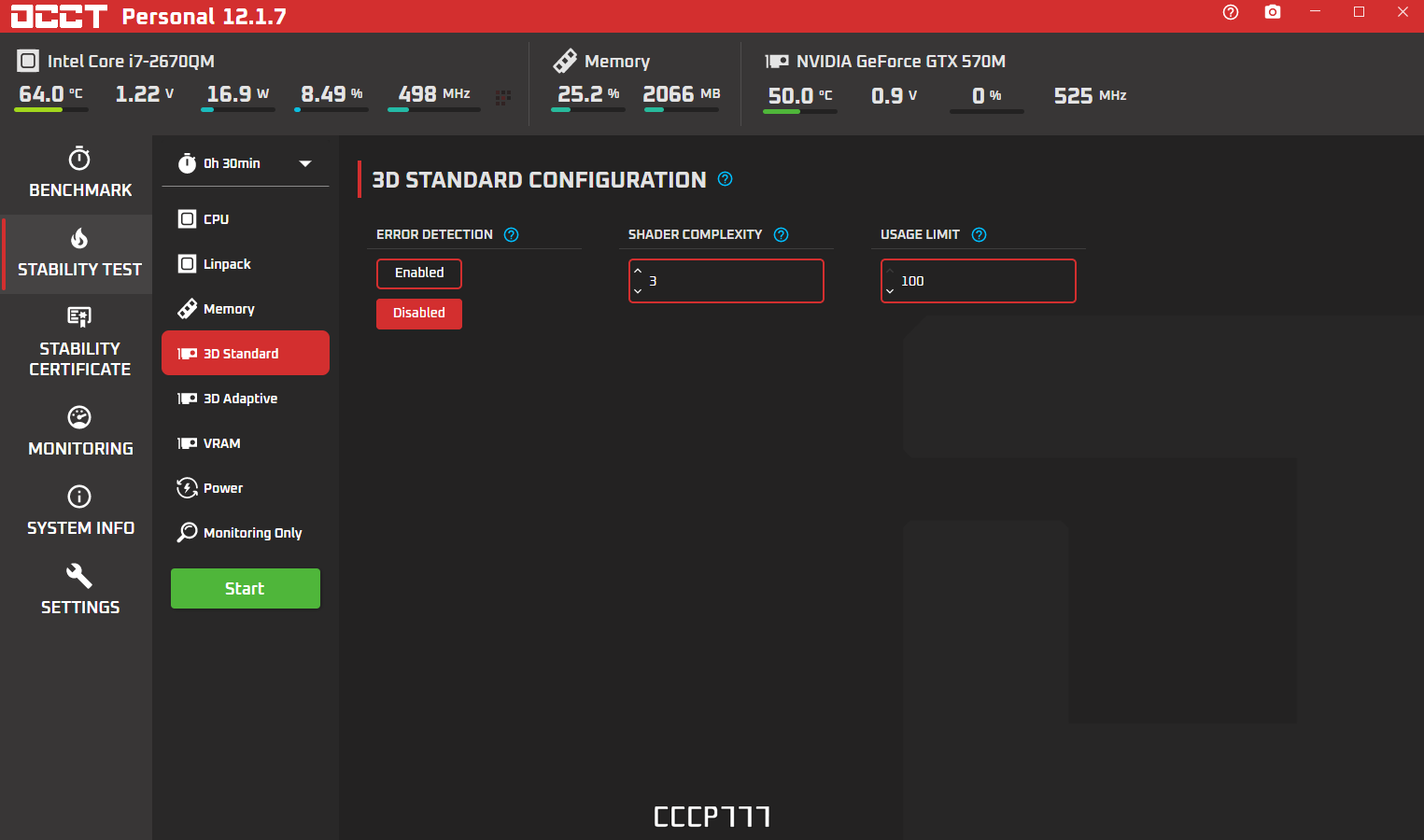Viewport: 1424px width, 840px height.
Task: Select the VRAM test
Action: click(246, 443)
